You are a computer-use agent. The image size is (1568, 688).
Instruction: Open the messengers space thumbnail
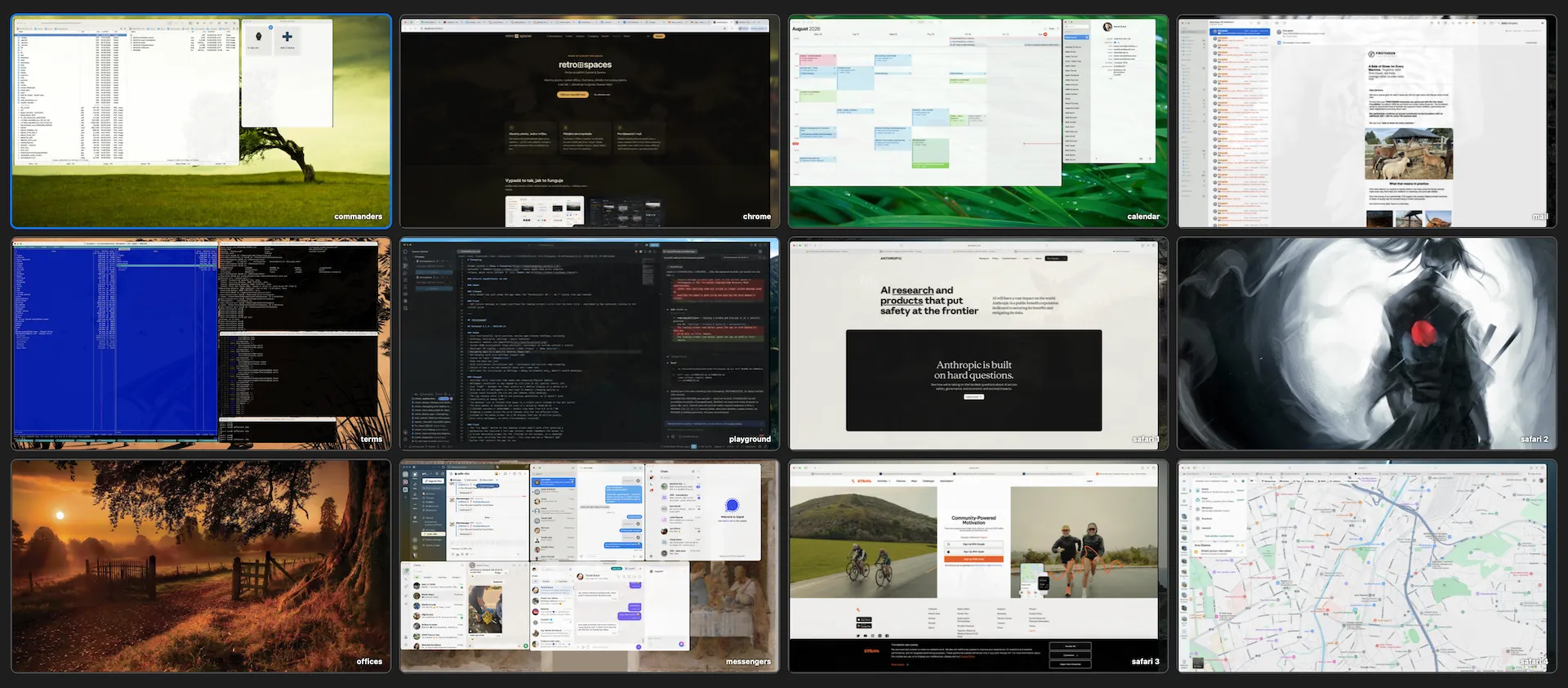point(590,566)
